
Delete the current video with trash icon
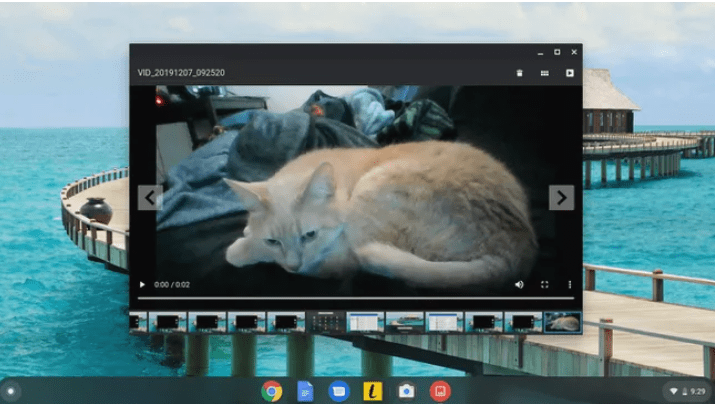pyautogui.click(x=519, y=73)
